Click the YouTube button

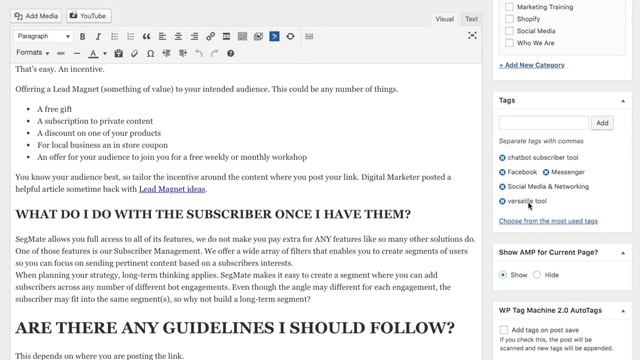click(88, 16)
